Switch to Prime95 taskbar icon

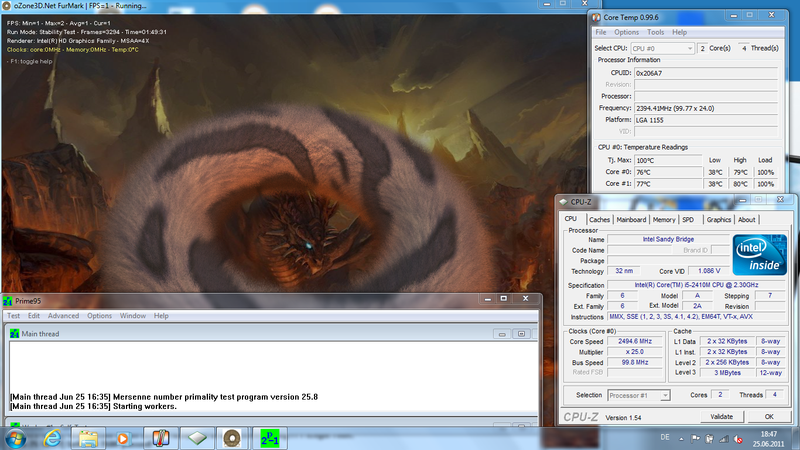pyautogui.click(x=269, y=438)
